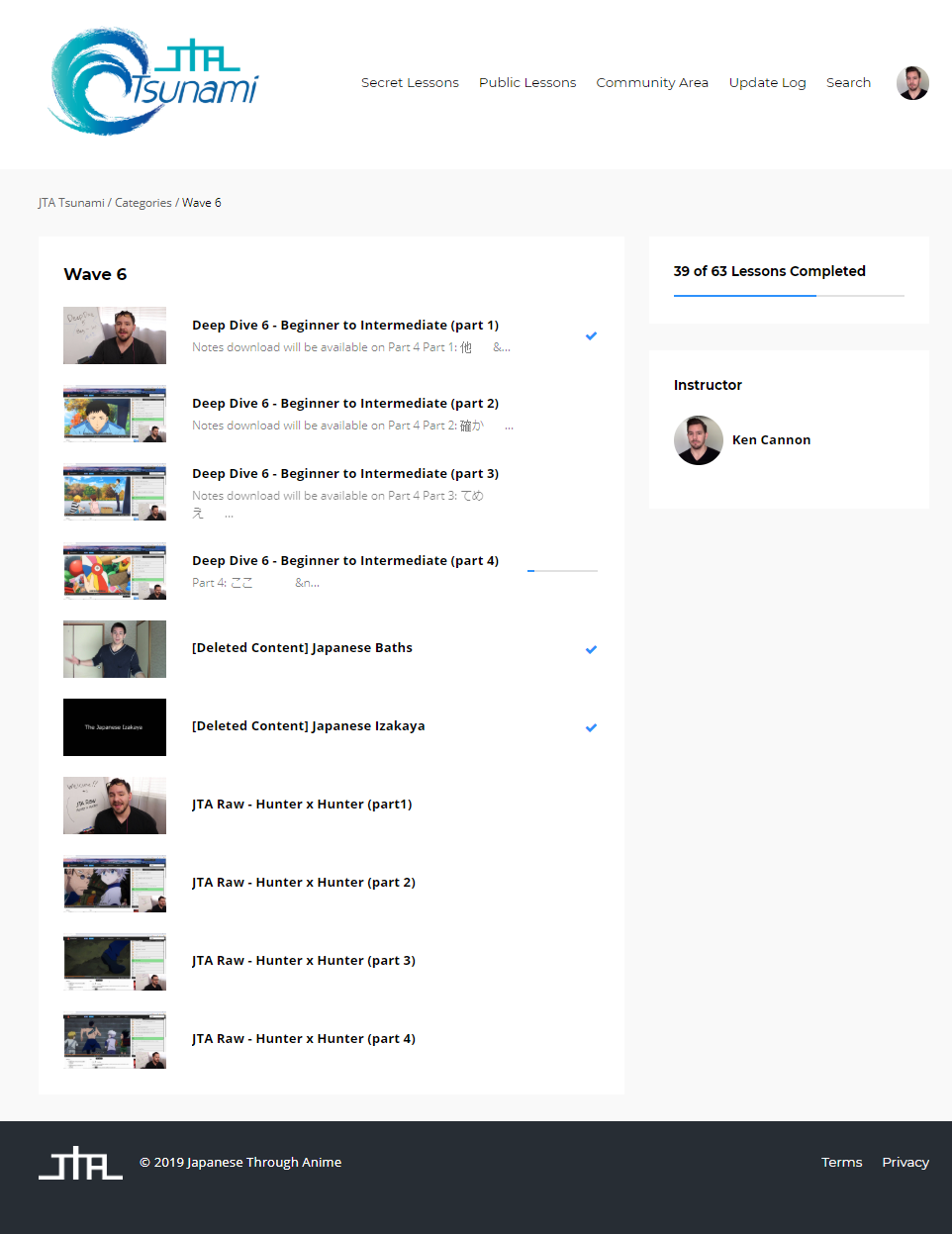Click thumbnail for Deep Dive 6 part 1
Screen dimensions: 952x1234
[x=115, y=335]
